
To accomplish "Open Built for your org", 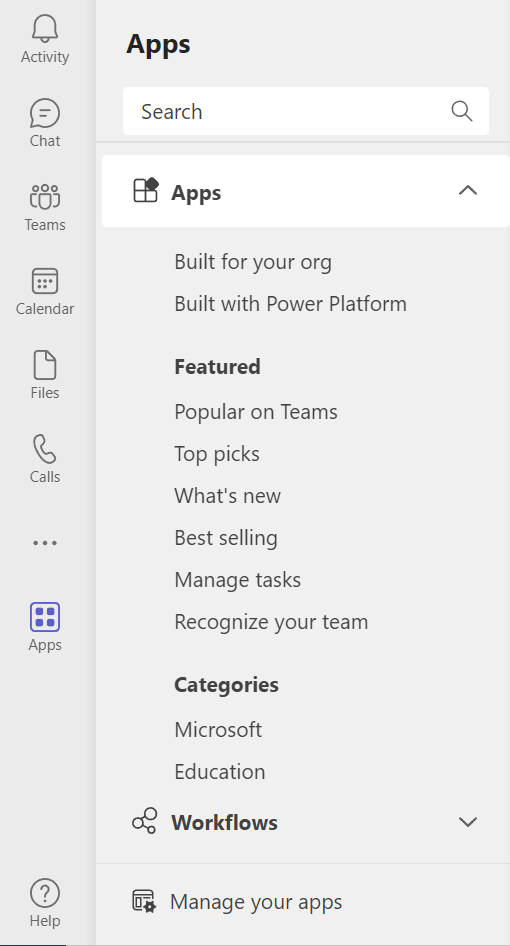I will point(253,262).
